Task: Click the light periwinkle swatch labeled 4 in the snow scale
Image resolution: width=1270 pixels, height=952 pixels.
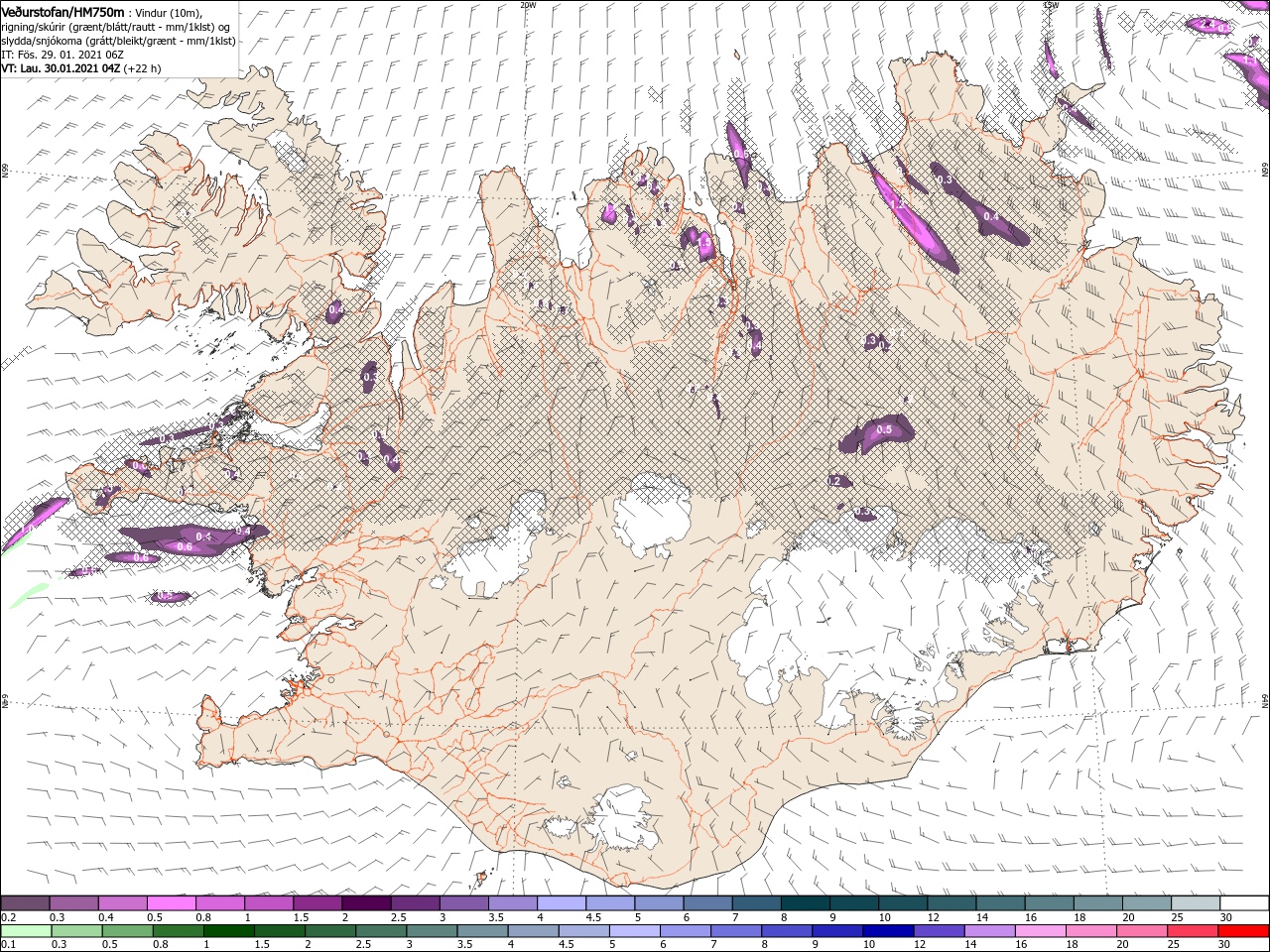Action: tap(562, 902)
